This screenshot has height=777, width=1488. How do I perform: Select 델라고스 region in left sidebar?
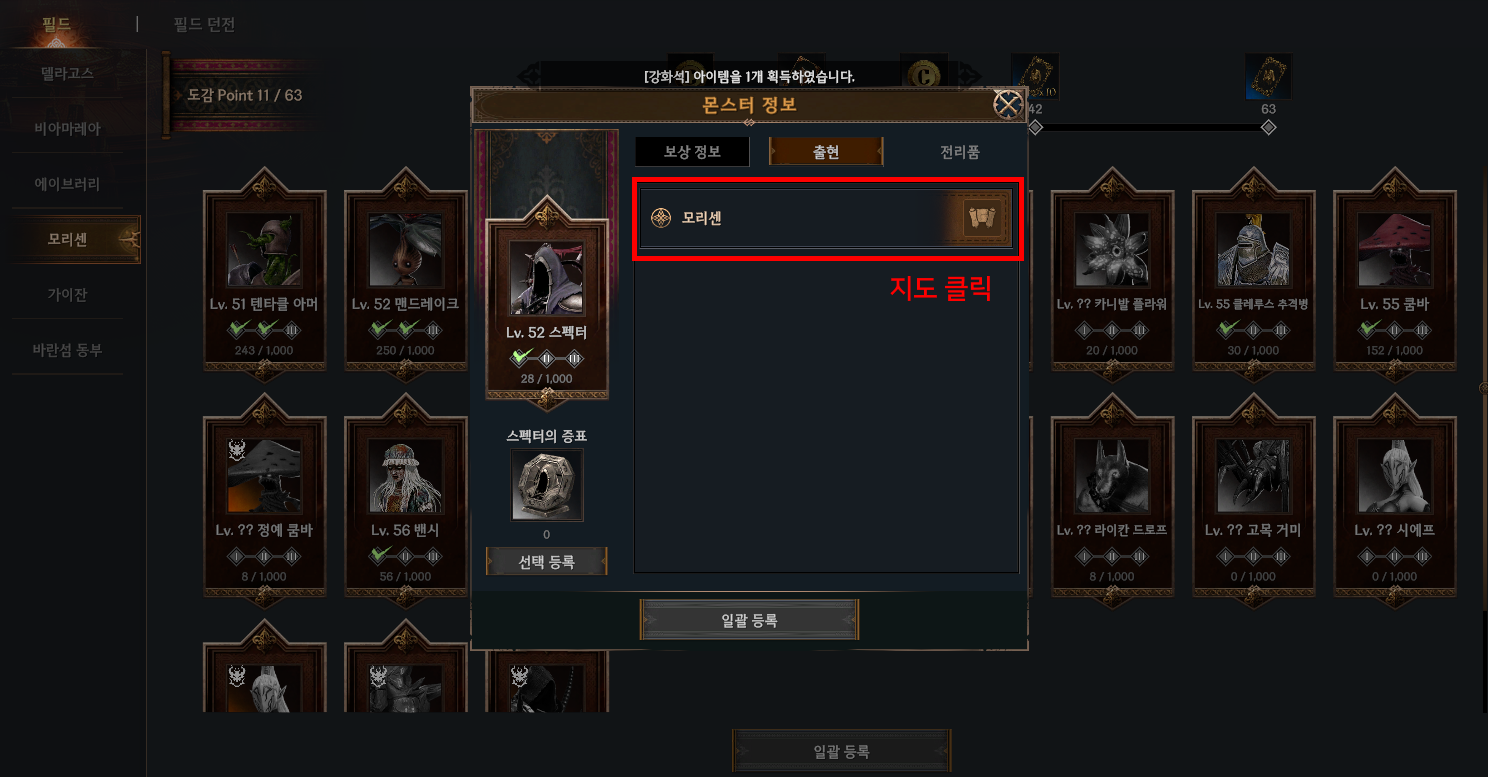point(67,73)
